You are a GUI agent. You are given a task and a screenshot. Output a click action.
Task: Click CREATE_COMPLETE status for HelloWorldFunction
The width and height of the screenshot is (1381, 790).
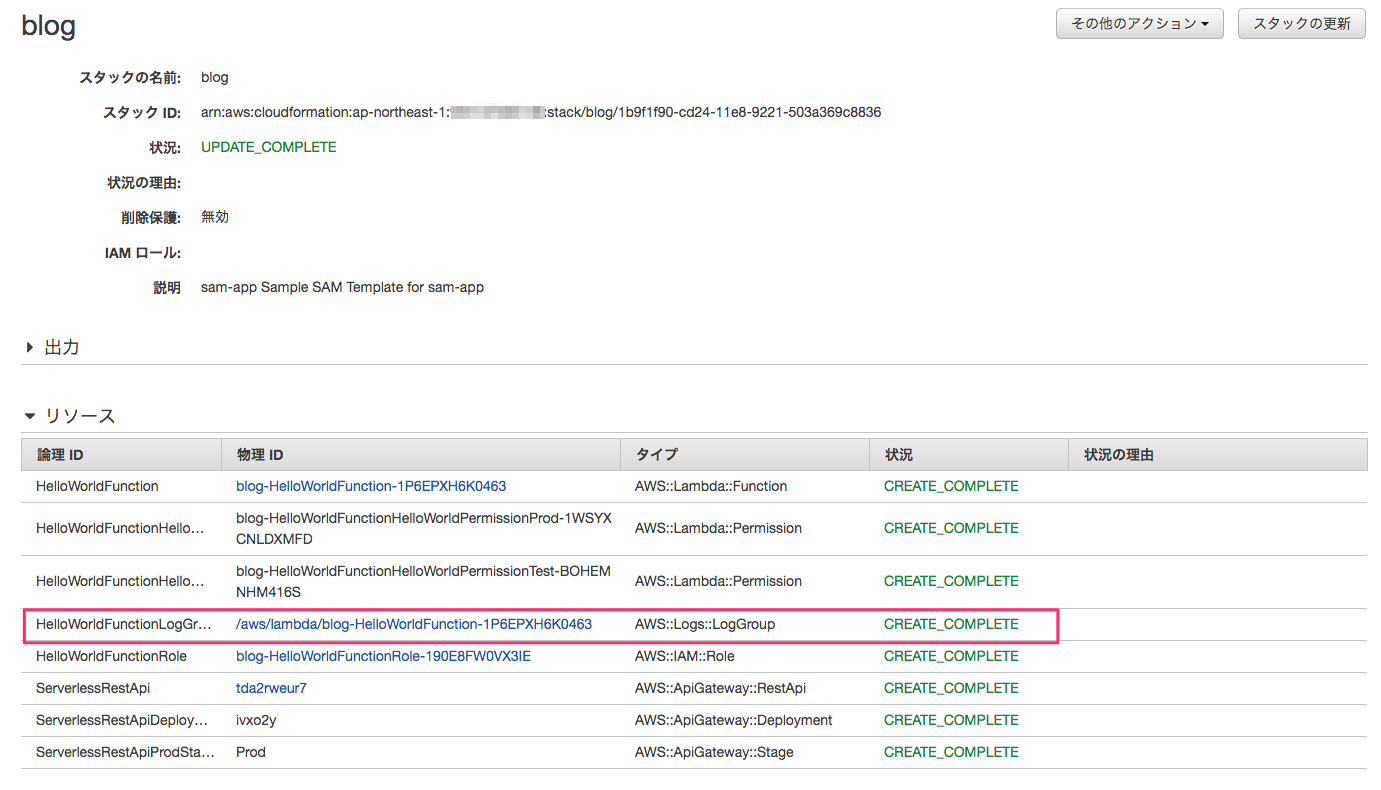point(950,486)
